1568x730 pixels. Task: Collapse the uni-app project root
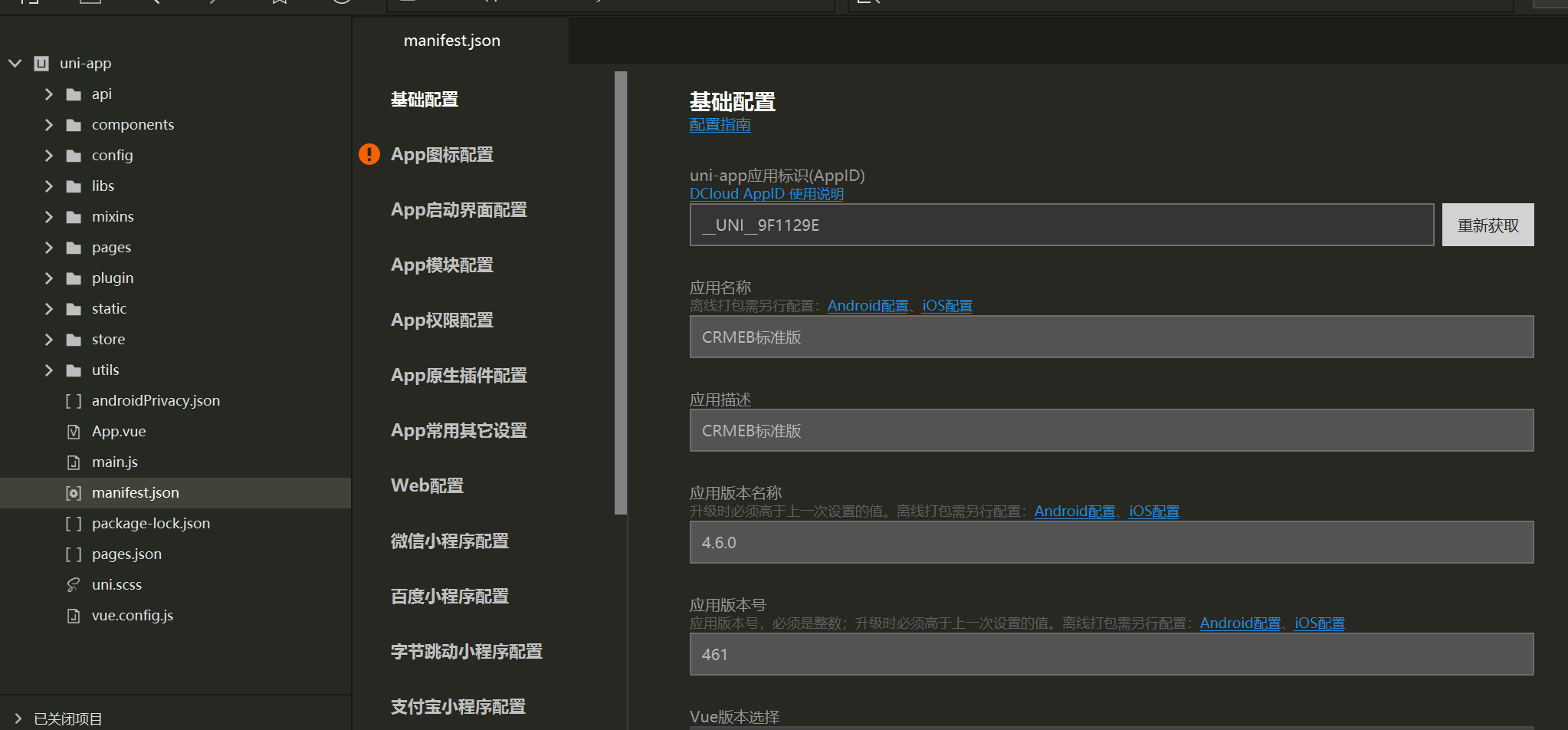15,63
